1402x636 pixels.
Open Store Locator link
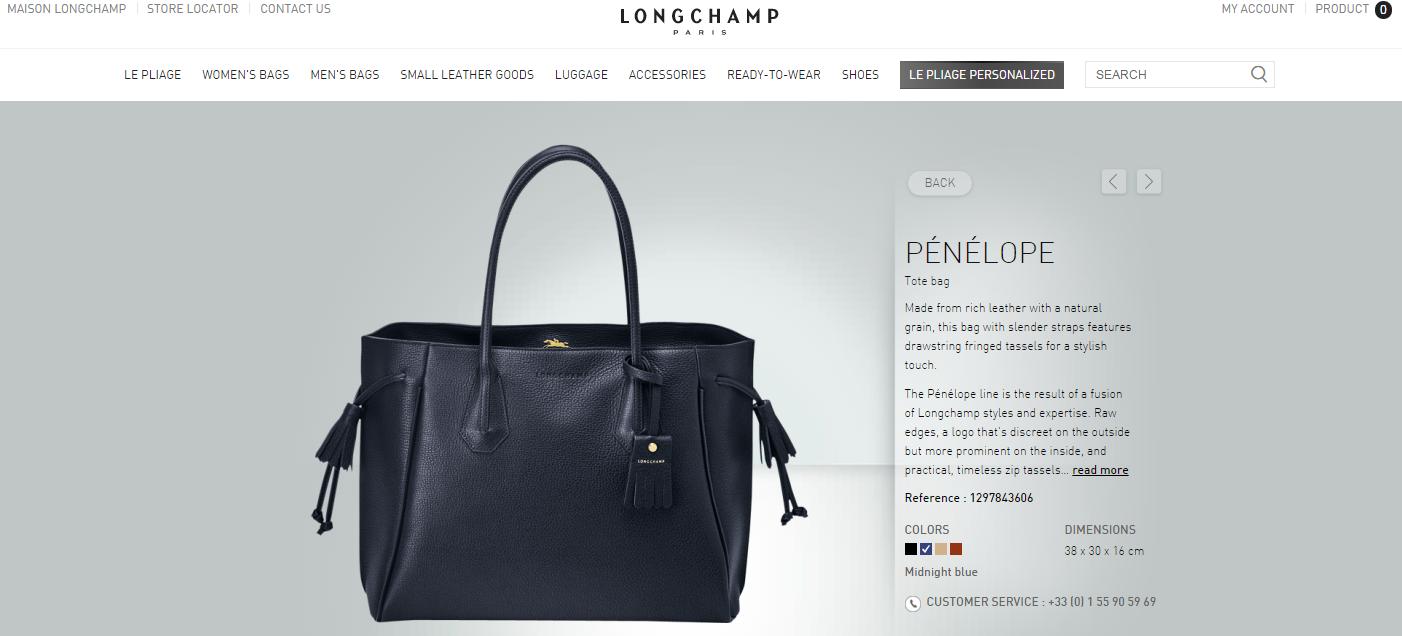(193, 9)
